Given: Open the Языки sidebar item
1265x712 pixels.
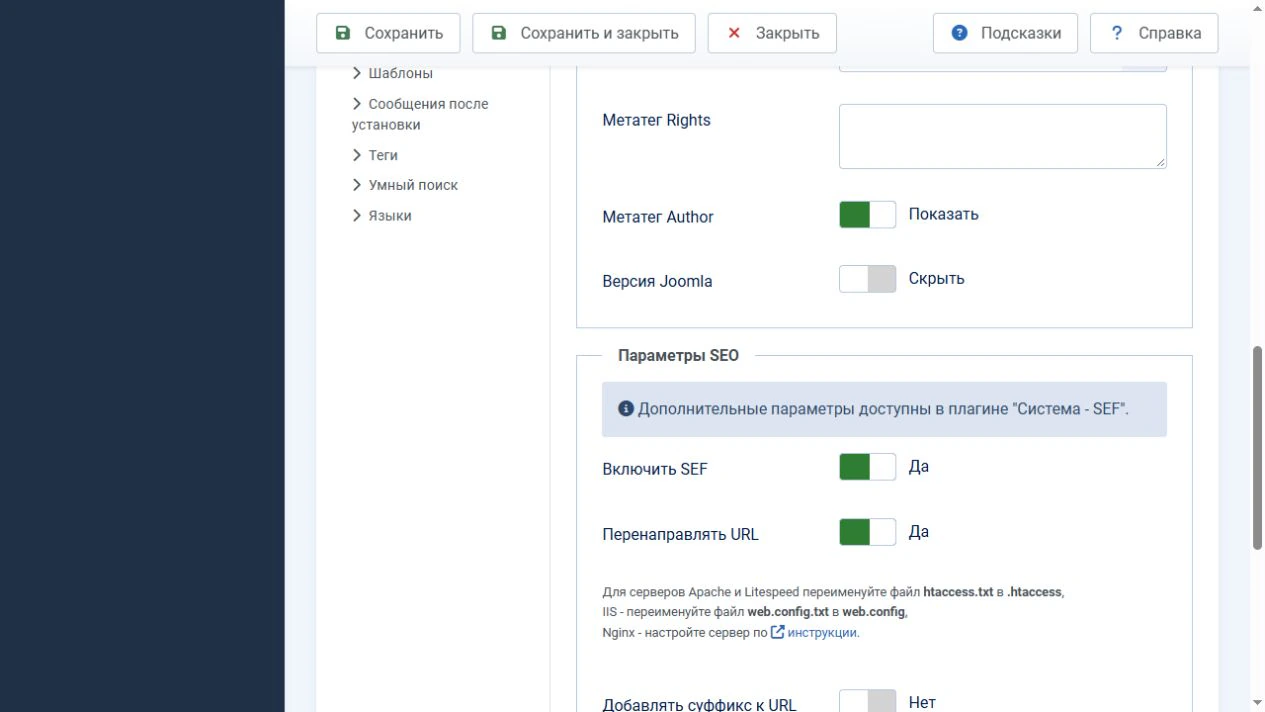Looking at the screenshot, I should pyautogui.click(x=390, y=216).
